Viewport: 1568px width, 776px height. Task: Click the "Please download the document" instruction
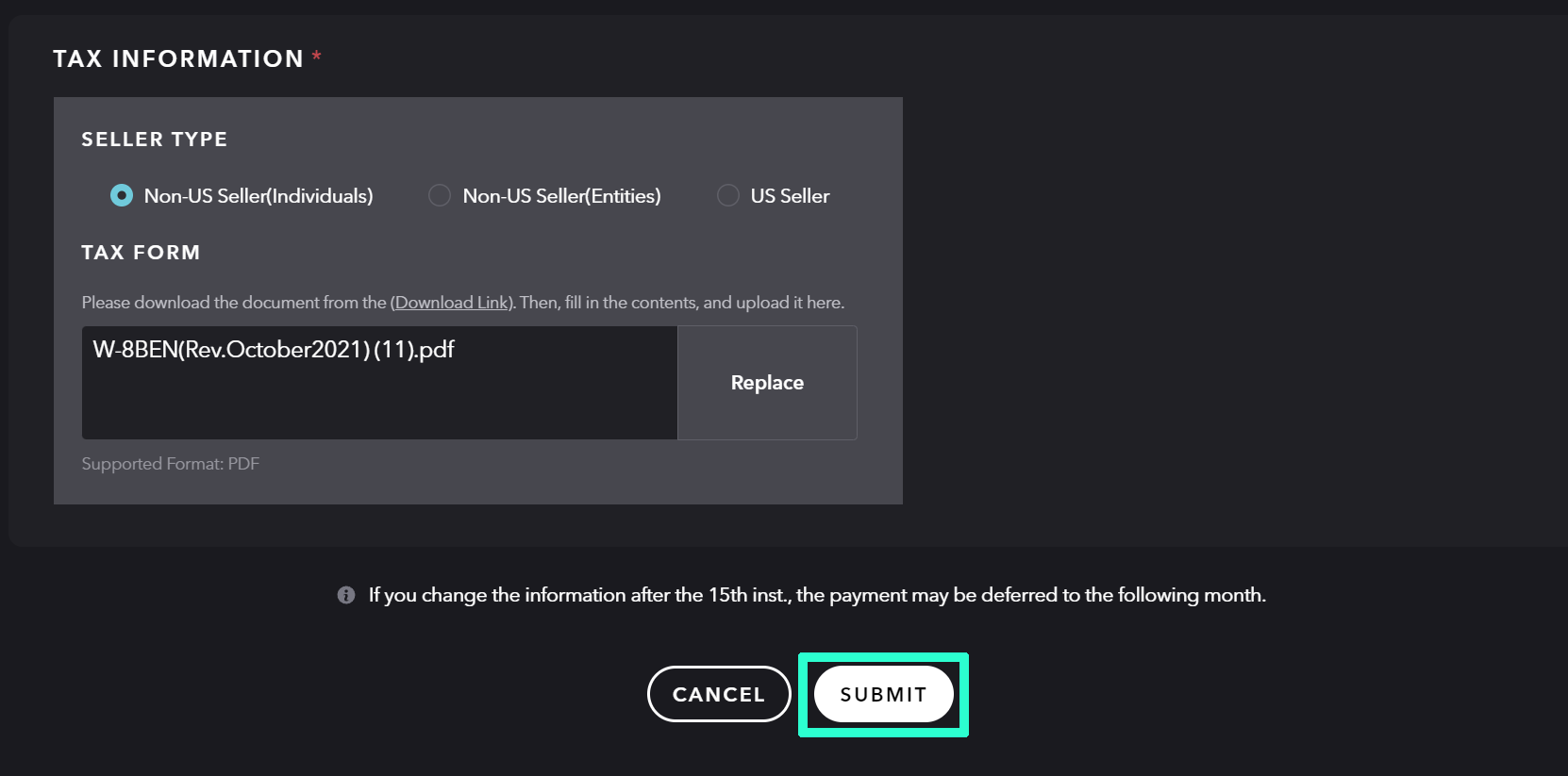(234, 303)
